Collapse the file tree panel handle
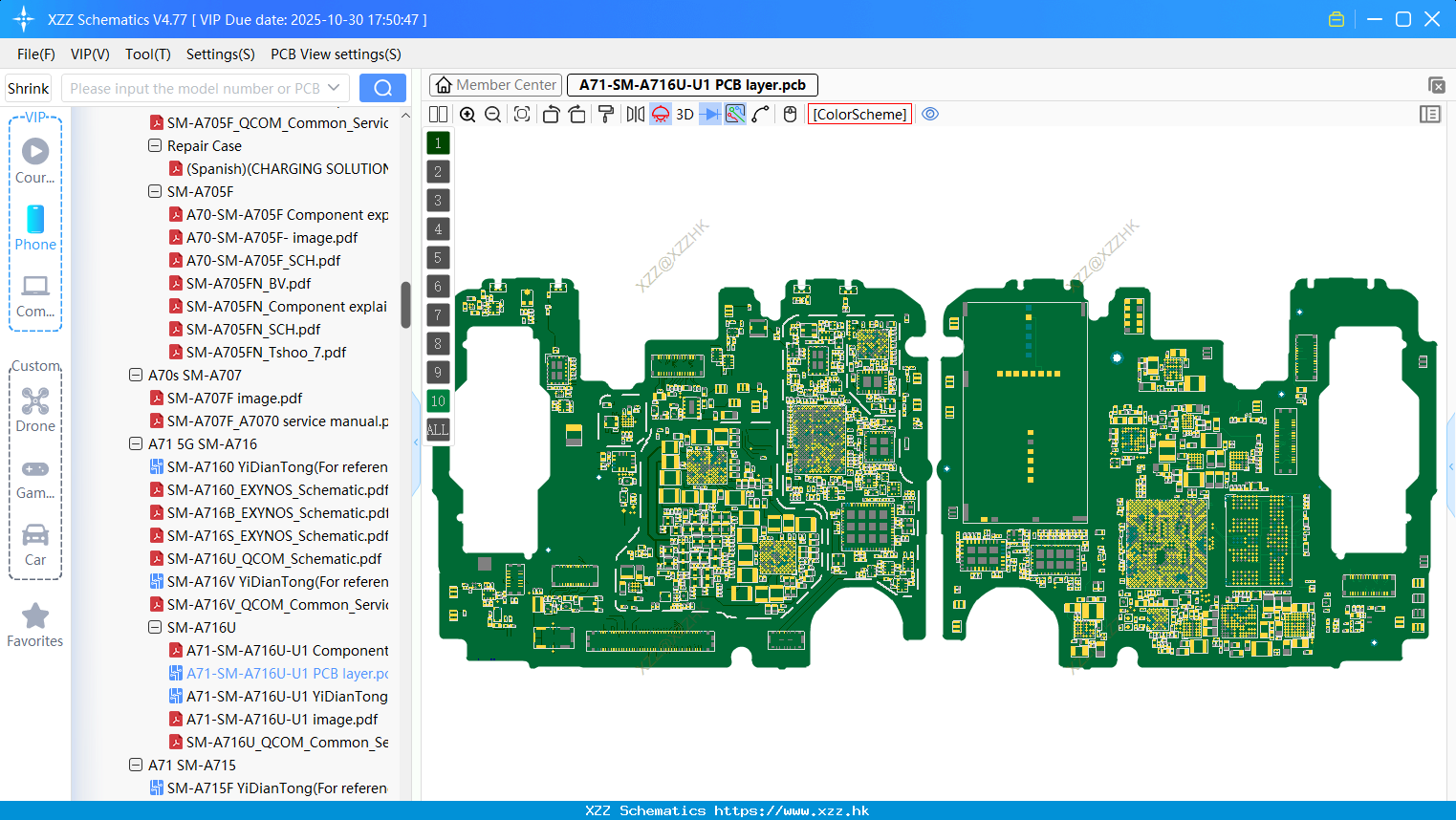 pyautogui.click(x=416, y=442)
